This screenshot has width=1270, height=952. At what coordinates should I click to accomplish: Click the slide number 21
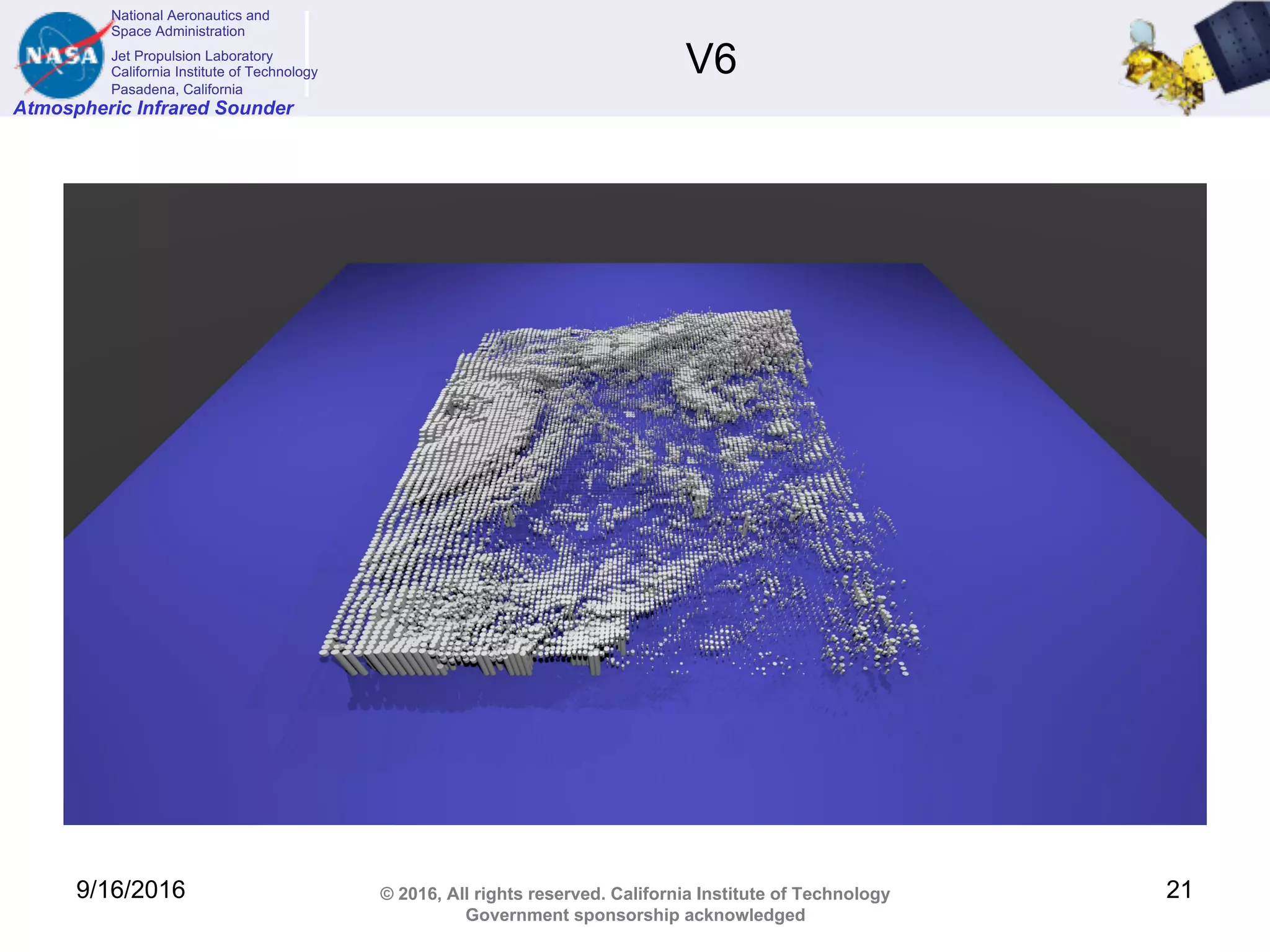pyautogui.click(x=1178, y=889)
